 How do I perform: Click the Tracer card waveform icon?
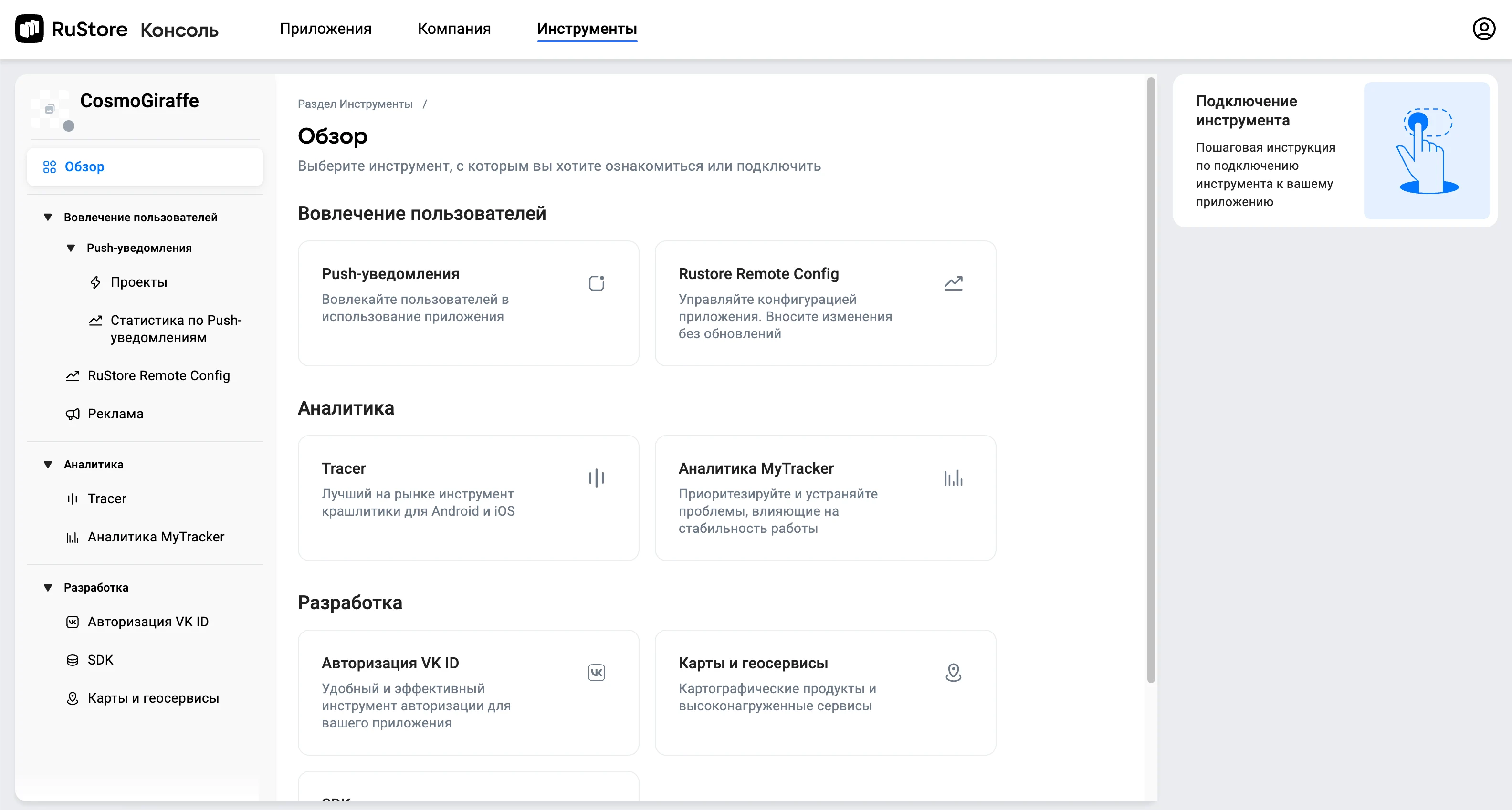point(596,478)
